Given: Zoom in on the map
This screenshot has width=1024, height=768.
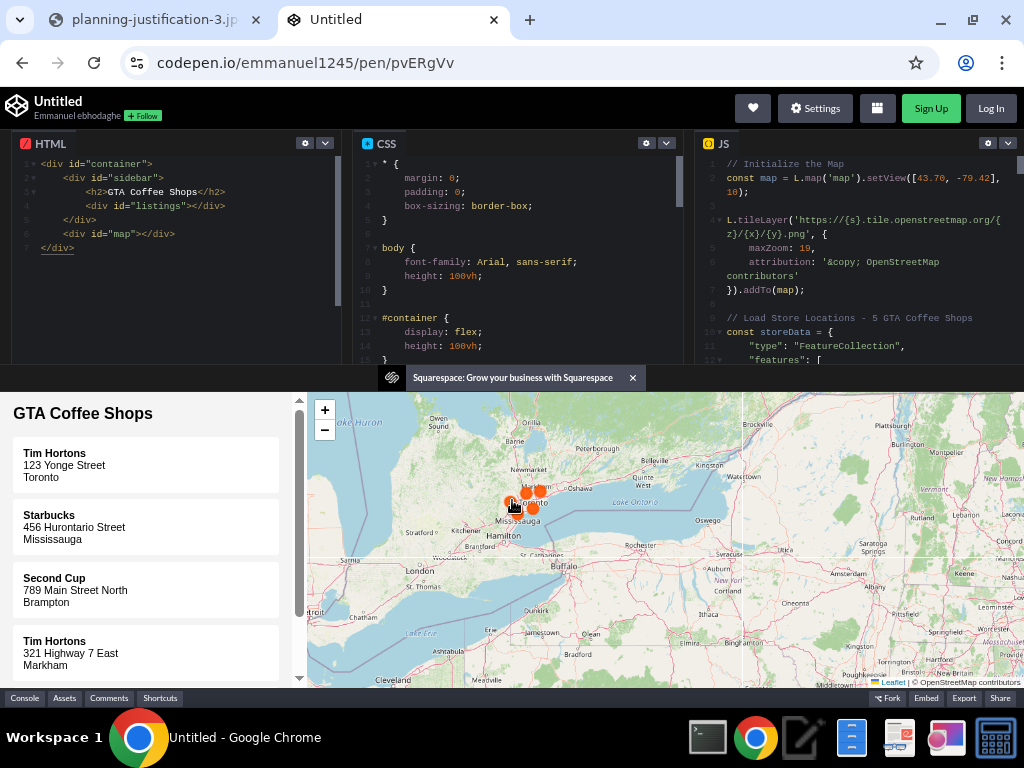Looking at the screenshot, I should (x=325, y=410).
